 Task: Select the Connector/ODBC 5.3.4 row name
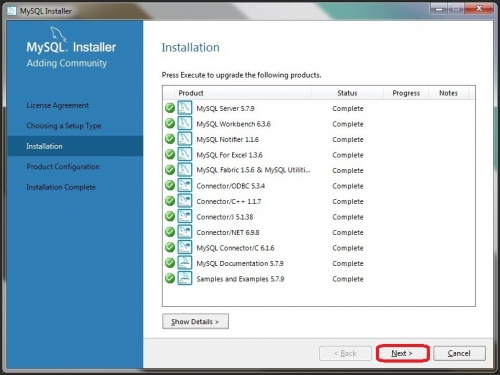pos(231,186)
